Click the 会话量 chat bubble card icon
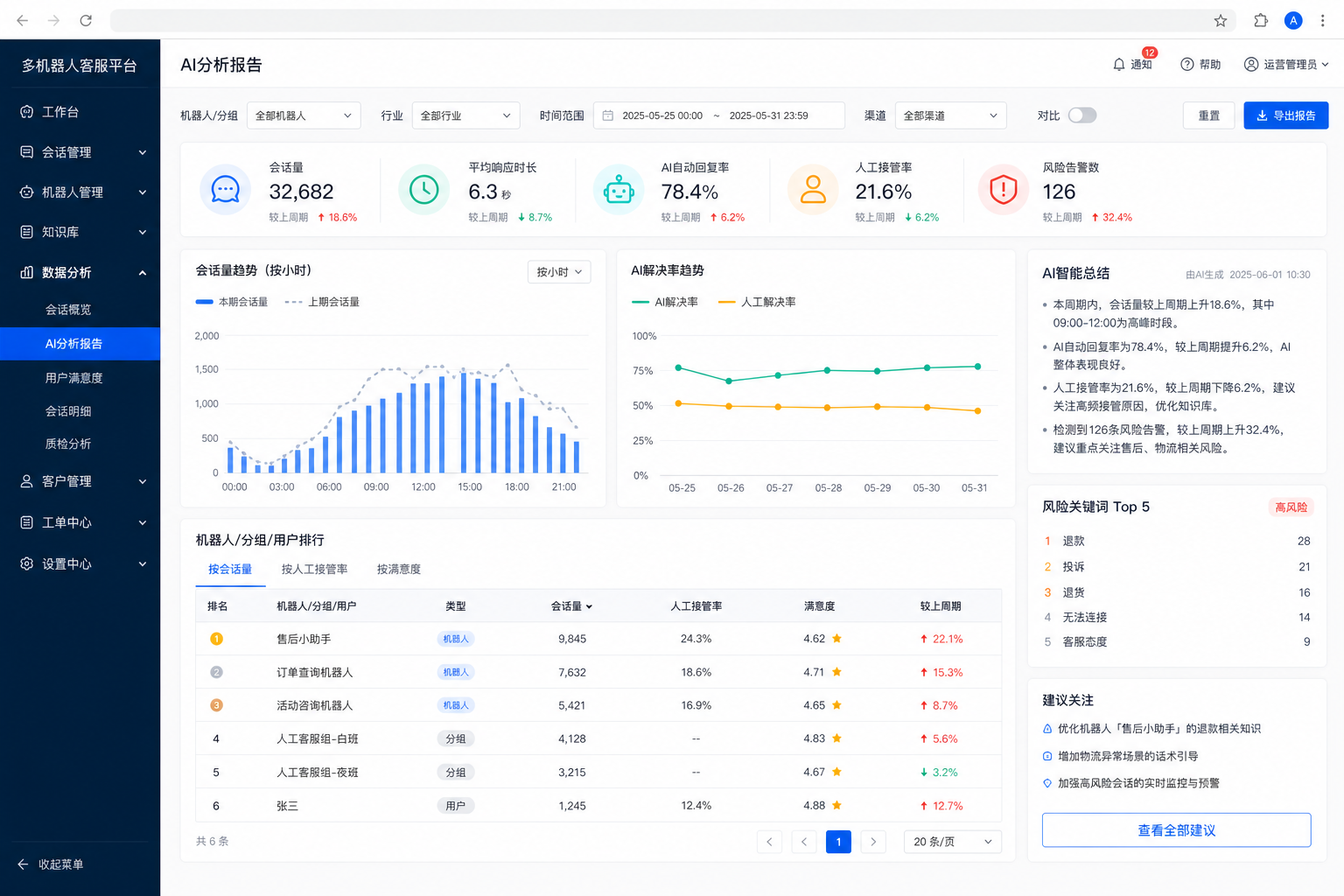The height and width of the screenshot is (896, 1344). [x=226, y=189]
